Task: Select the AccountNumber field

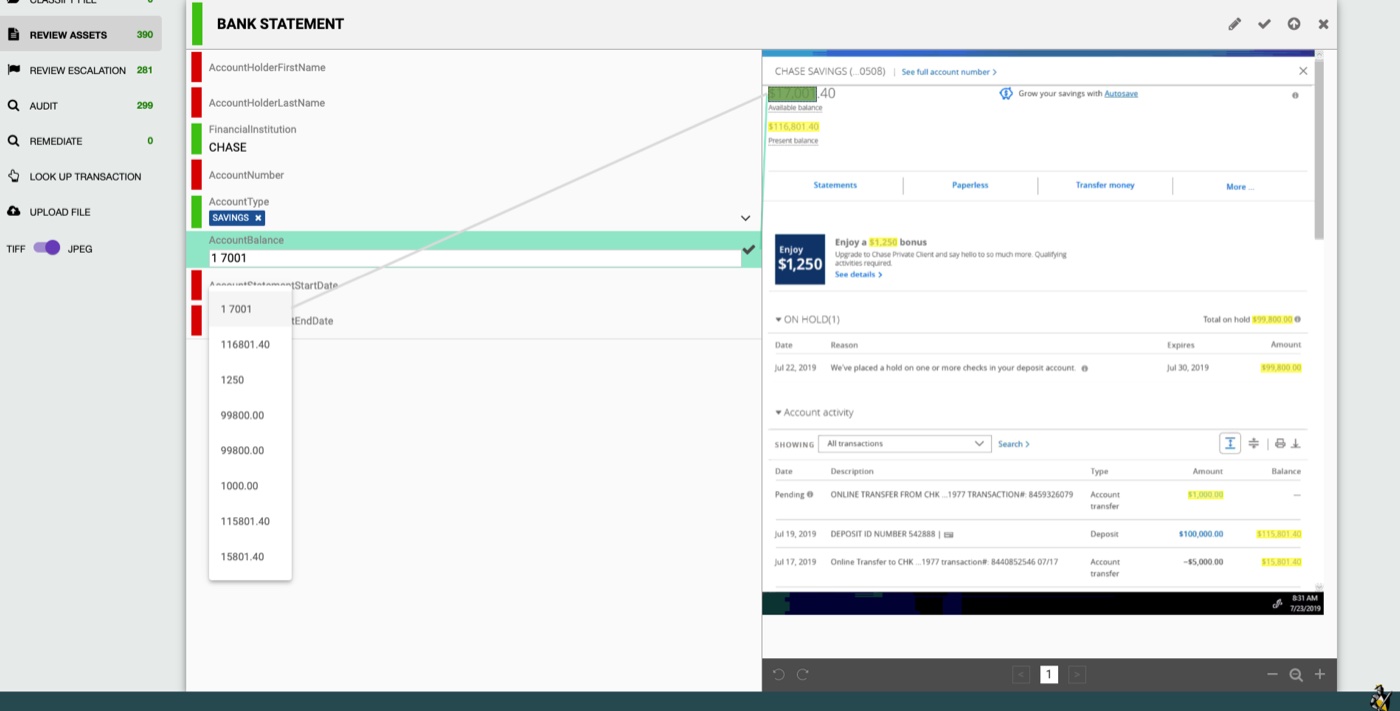Action: point(474,175)
